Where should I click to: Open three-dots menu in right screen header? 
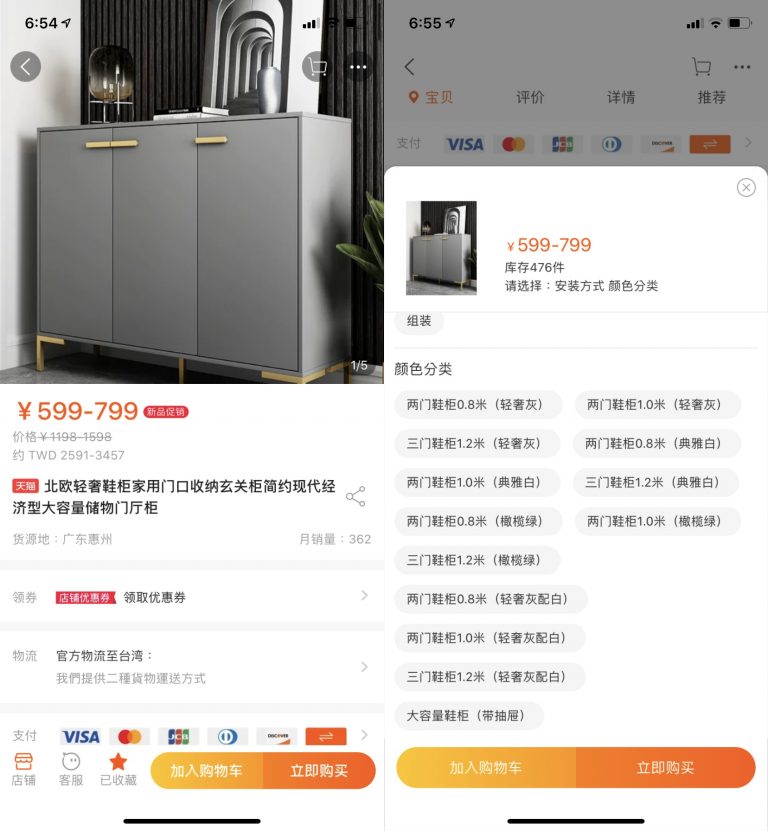click(x=742, y=67)
